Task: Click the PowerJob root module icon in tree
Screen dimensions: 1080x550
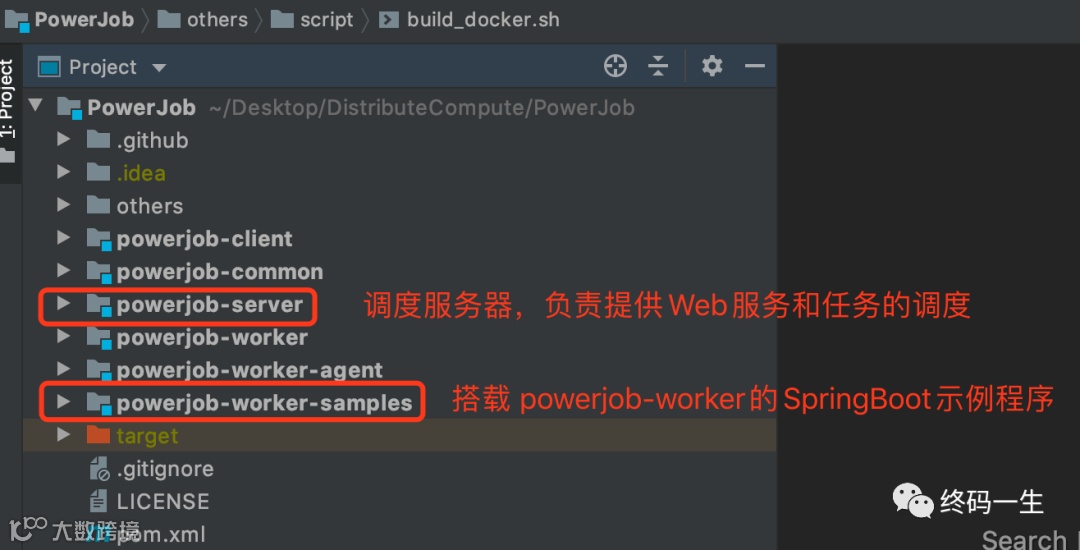Action: click(x=70, y=108)
